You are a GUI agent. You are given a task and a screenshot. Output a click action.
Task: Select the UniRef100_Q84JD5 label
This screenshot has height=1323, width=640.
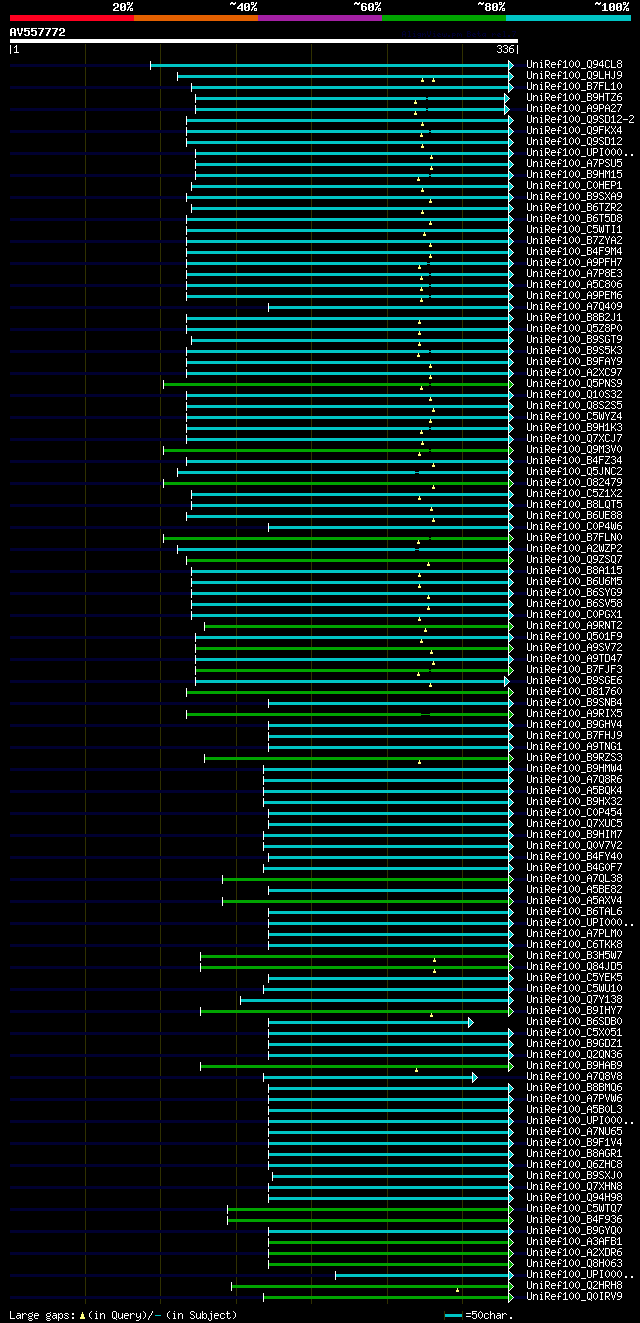[574, 967]
